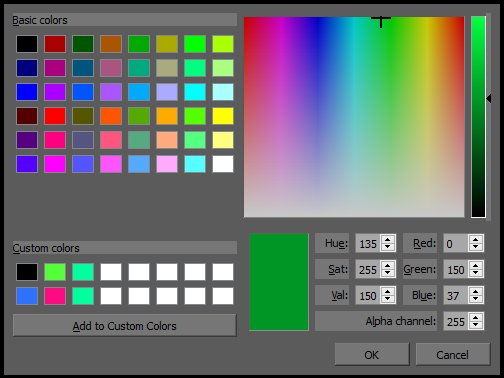Click the value brightness slider arrow
Screen dimensions: 504x378
[489, 99]
